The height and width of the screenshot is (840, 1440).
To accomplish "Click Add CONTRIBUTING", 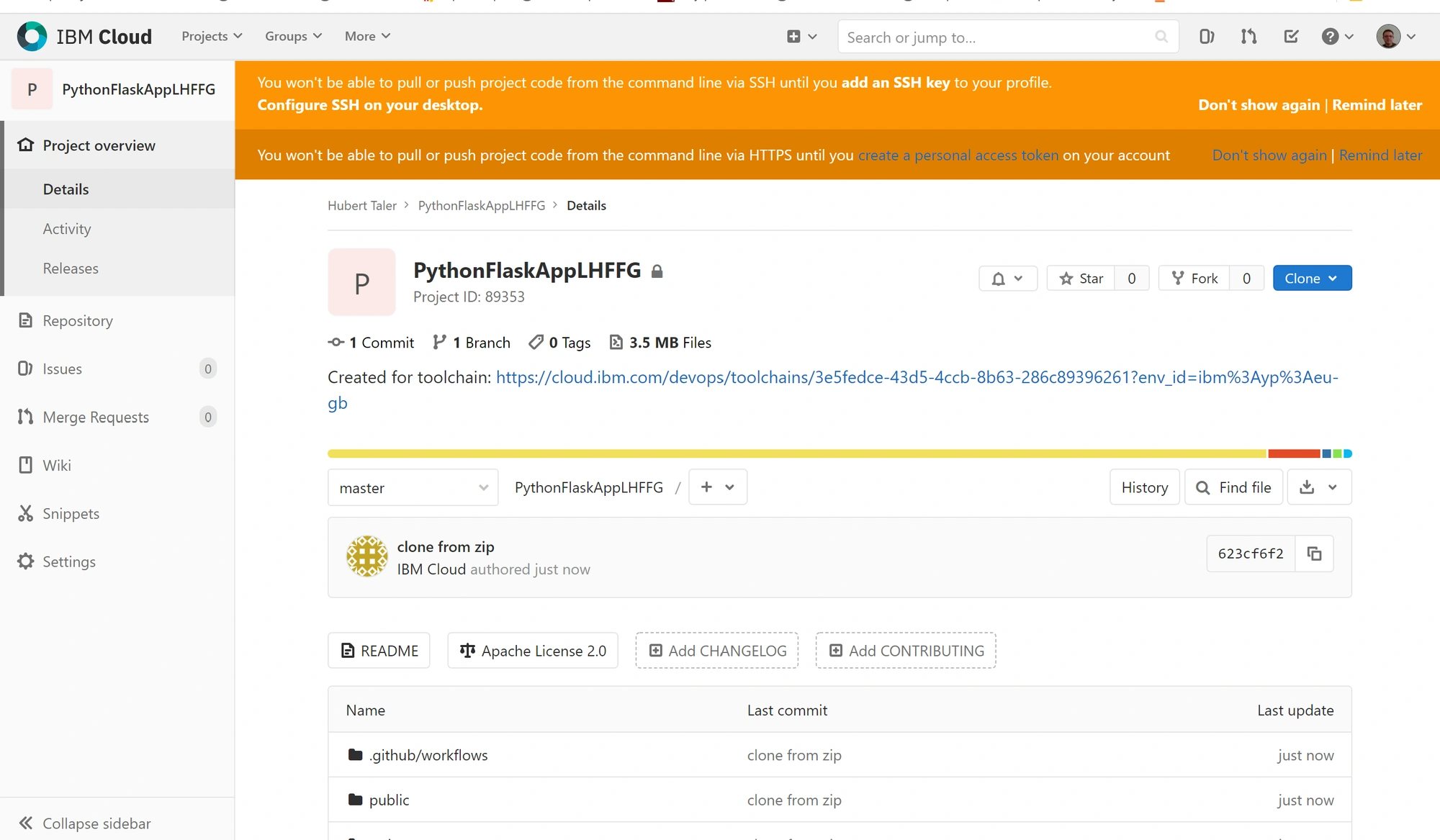I will tap(906, 651).
